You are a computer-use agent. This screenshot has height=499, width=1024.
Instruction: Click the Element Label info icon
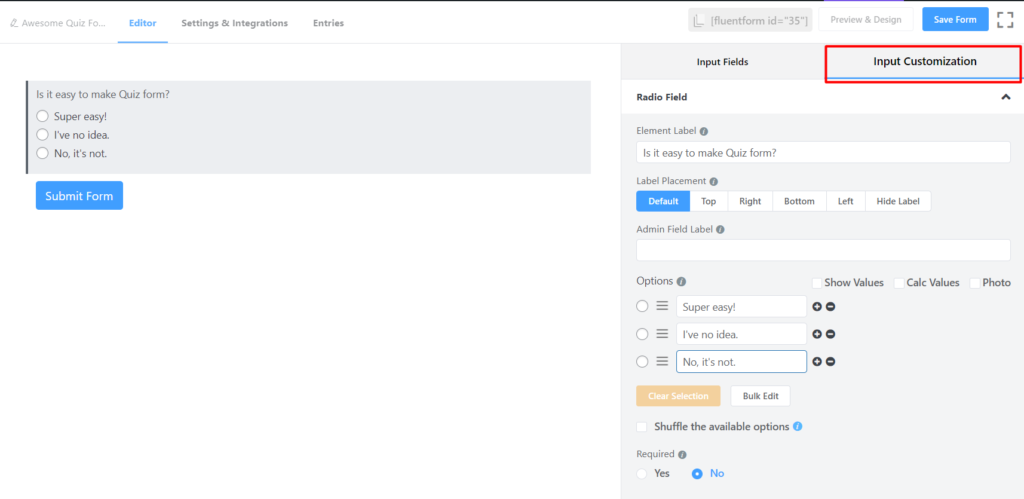[704, 131]
